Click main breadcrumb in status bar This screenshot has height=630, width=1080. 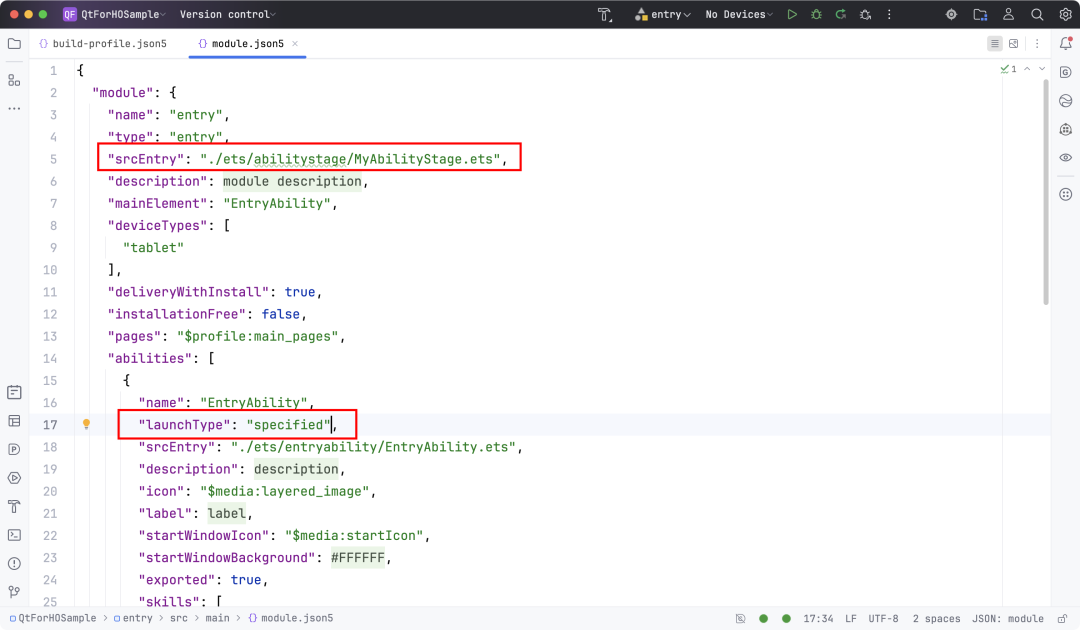pos(218,618)
